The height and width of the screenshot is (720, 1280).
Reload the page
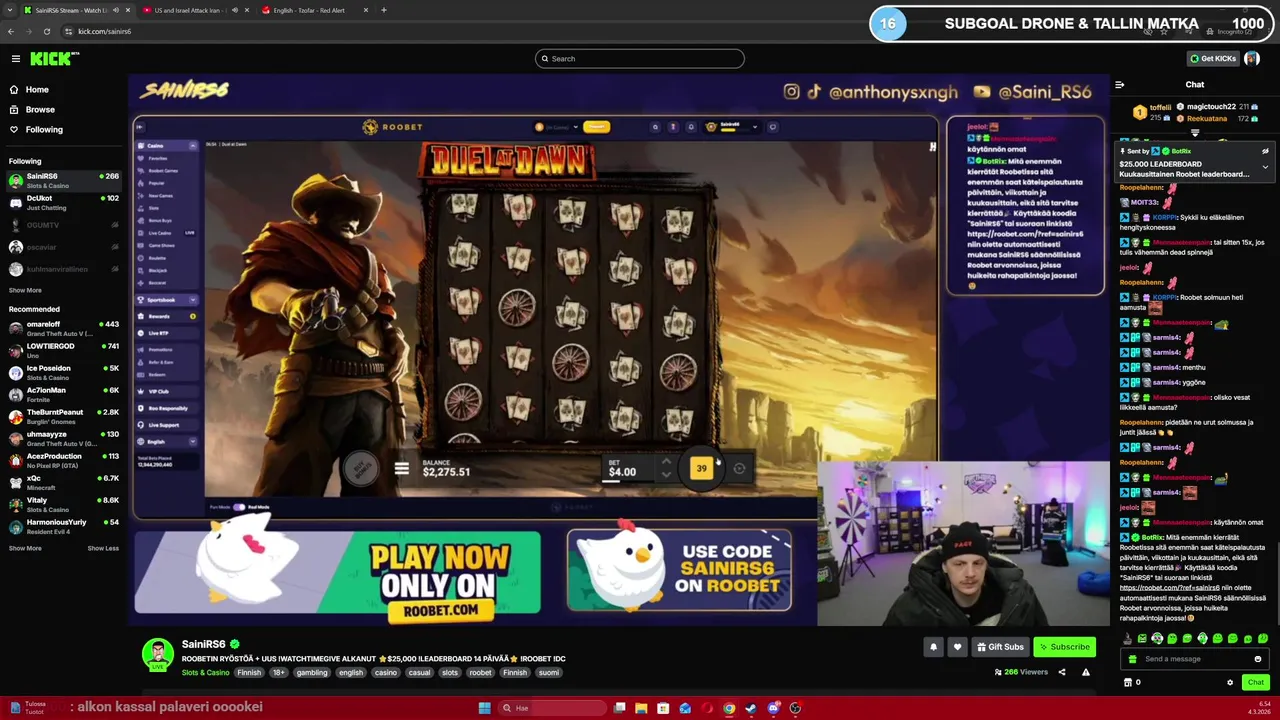(x=49, y=31)
